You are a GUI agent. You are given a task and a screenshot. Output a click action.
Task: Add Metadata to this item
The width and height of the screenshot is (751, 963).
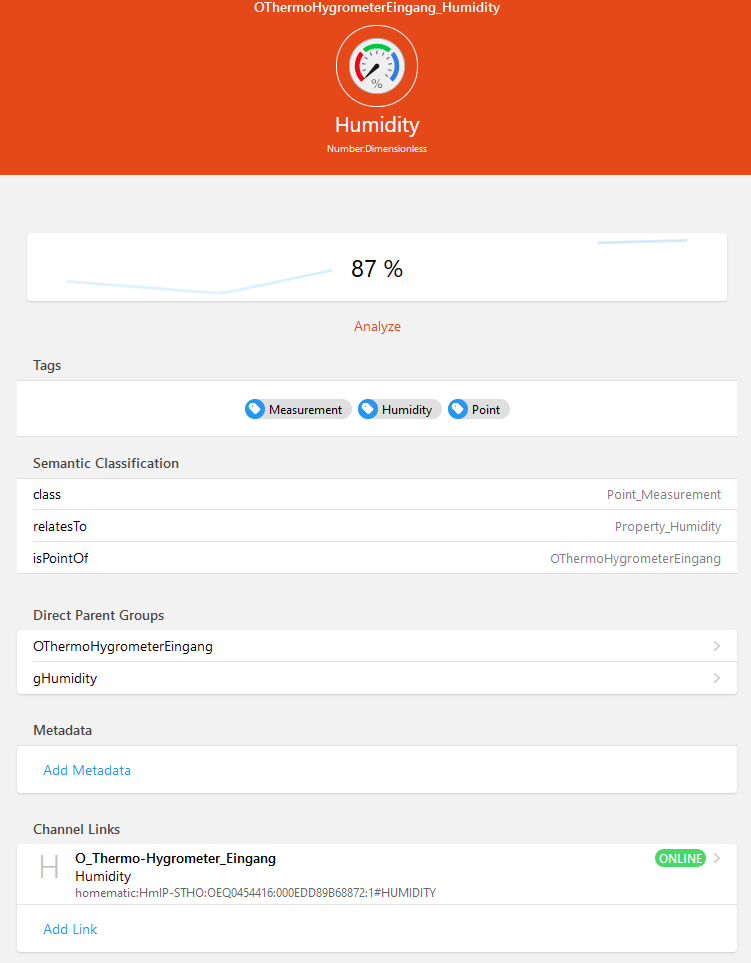pyautogui.click(x=87, y=770)
